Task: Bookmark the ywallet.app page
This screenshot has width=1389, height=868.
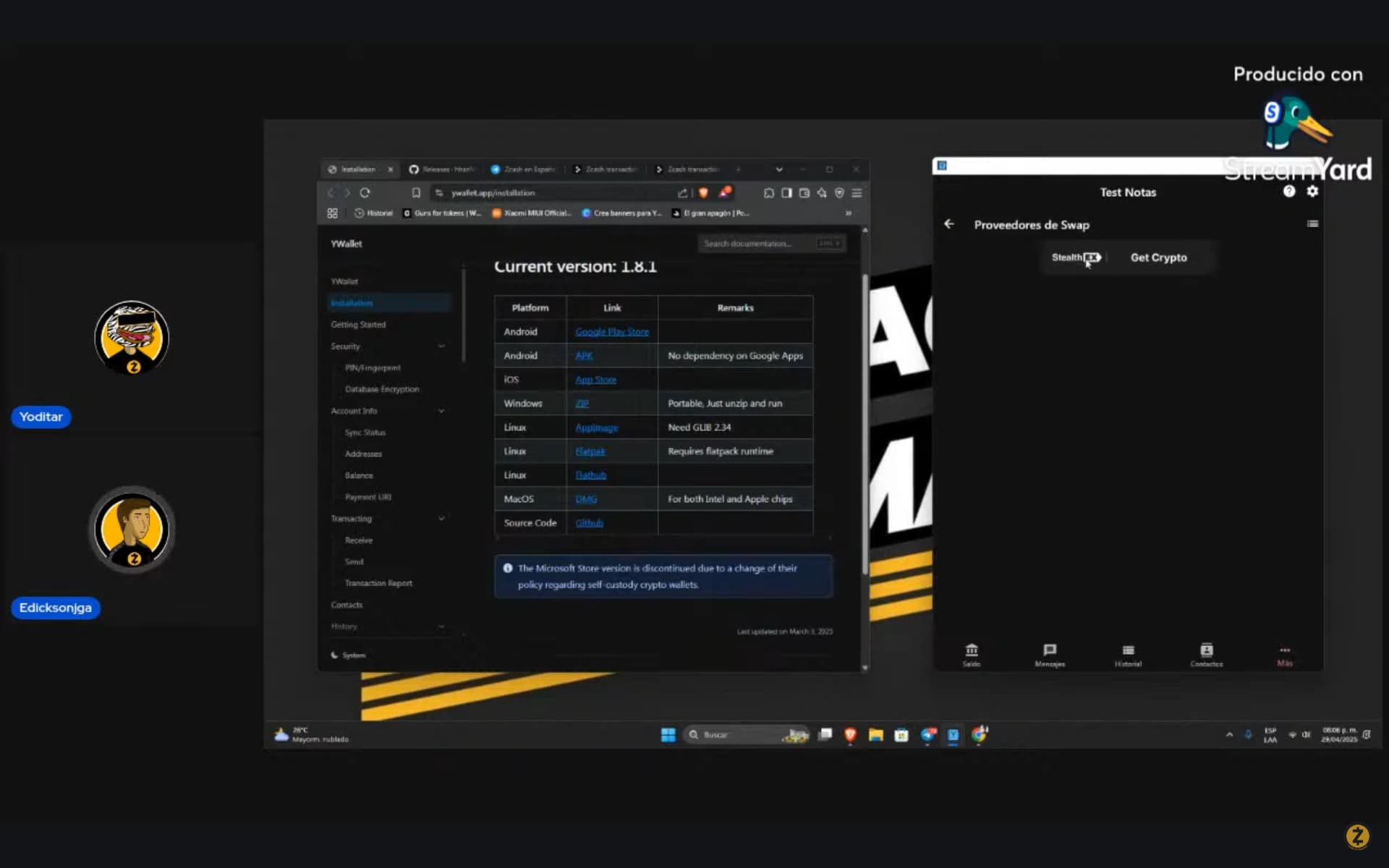Action: tap(416, 193)
